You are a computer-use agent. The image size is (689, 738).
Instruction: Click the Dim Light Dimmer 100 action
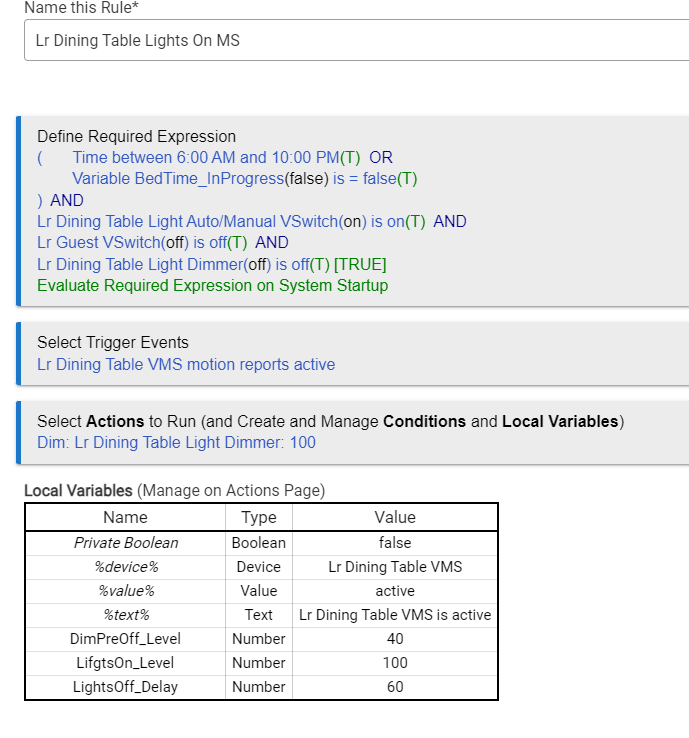[x=176, y=442]
